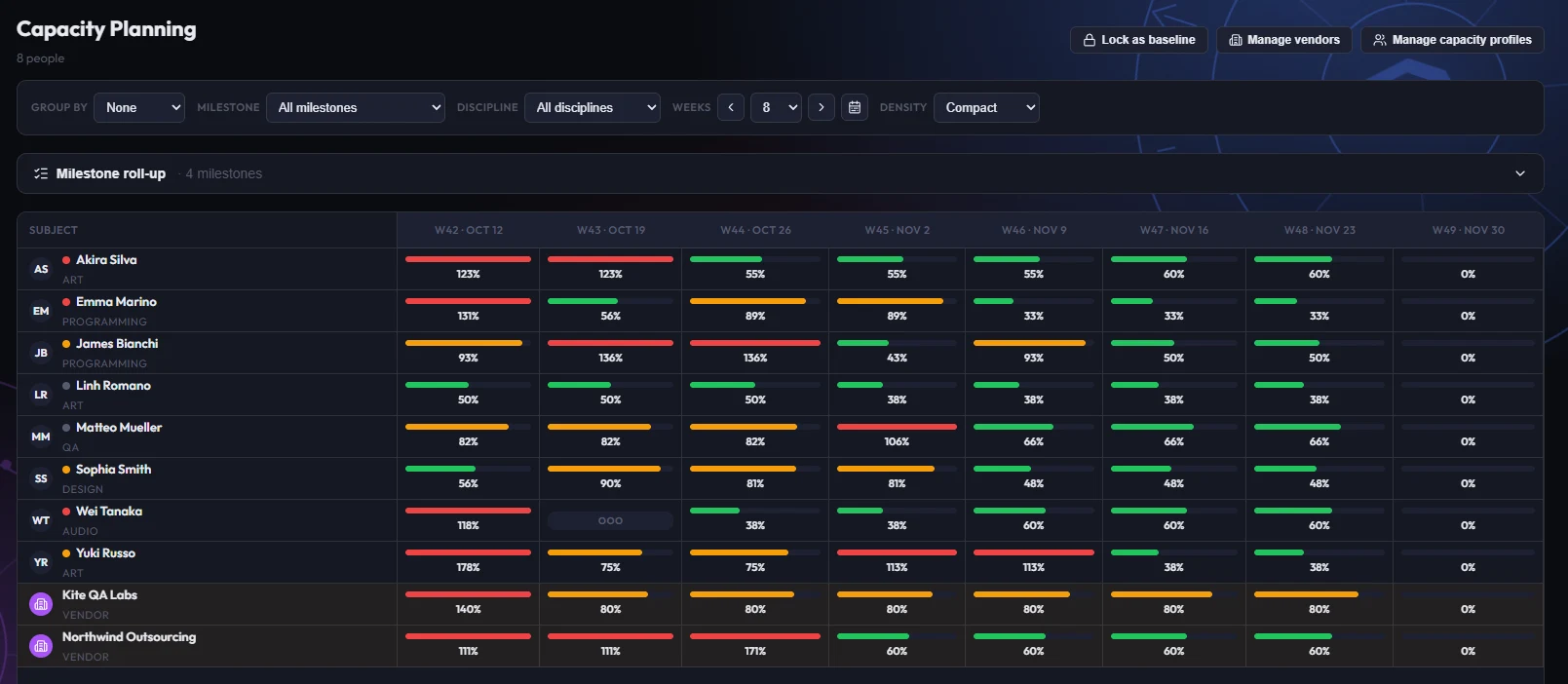This screenshot has height=684, width=1568.
Task: Click the EM avatar for Emma Marino
Action: point(41,311)
